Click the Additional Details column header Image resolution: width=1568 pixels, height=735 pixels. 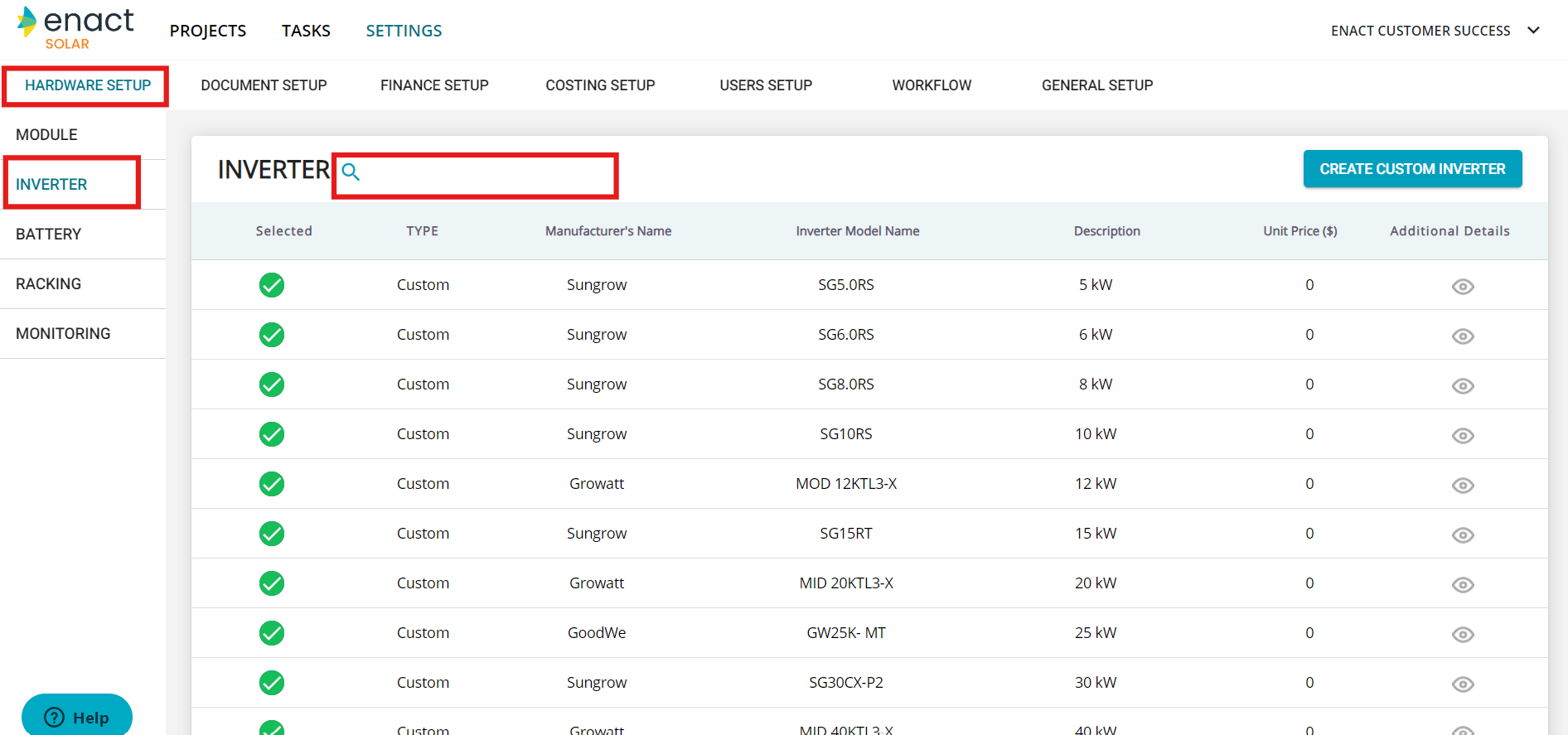(1449, 231)
